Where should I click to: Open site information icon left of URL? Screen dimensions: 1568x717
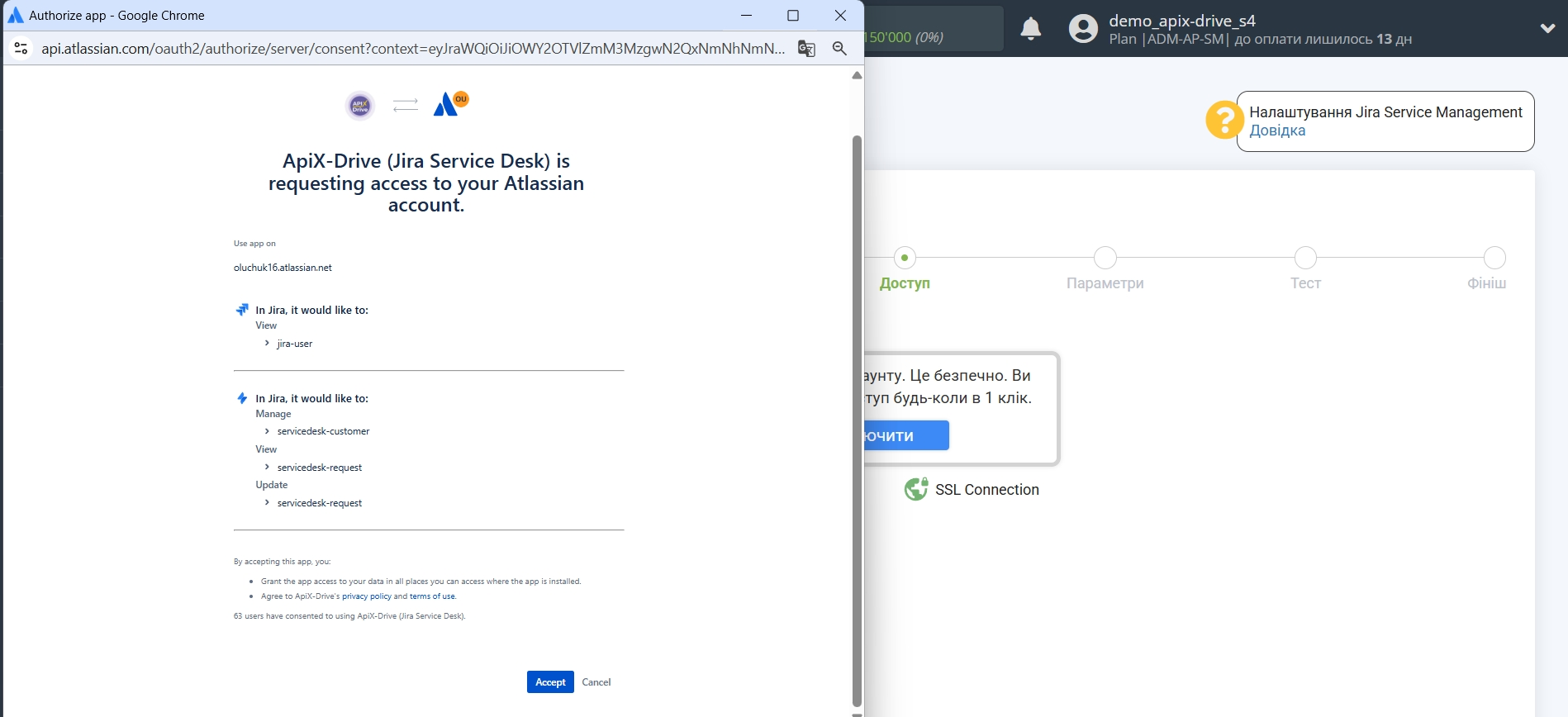(x=21, y=48)
